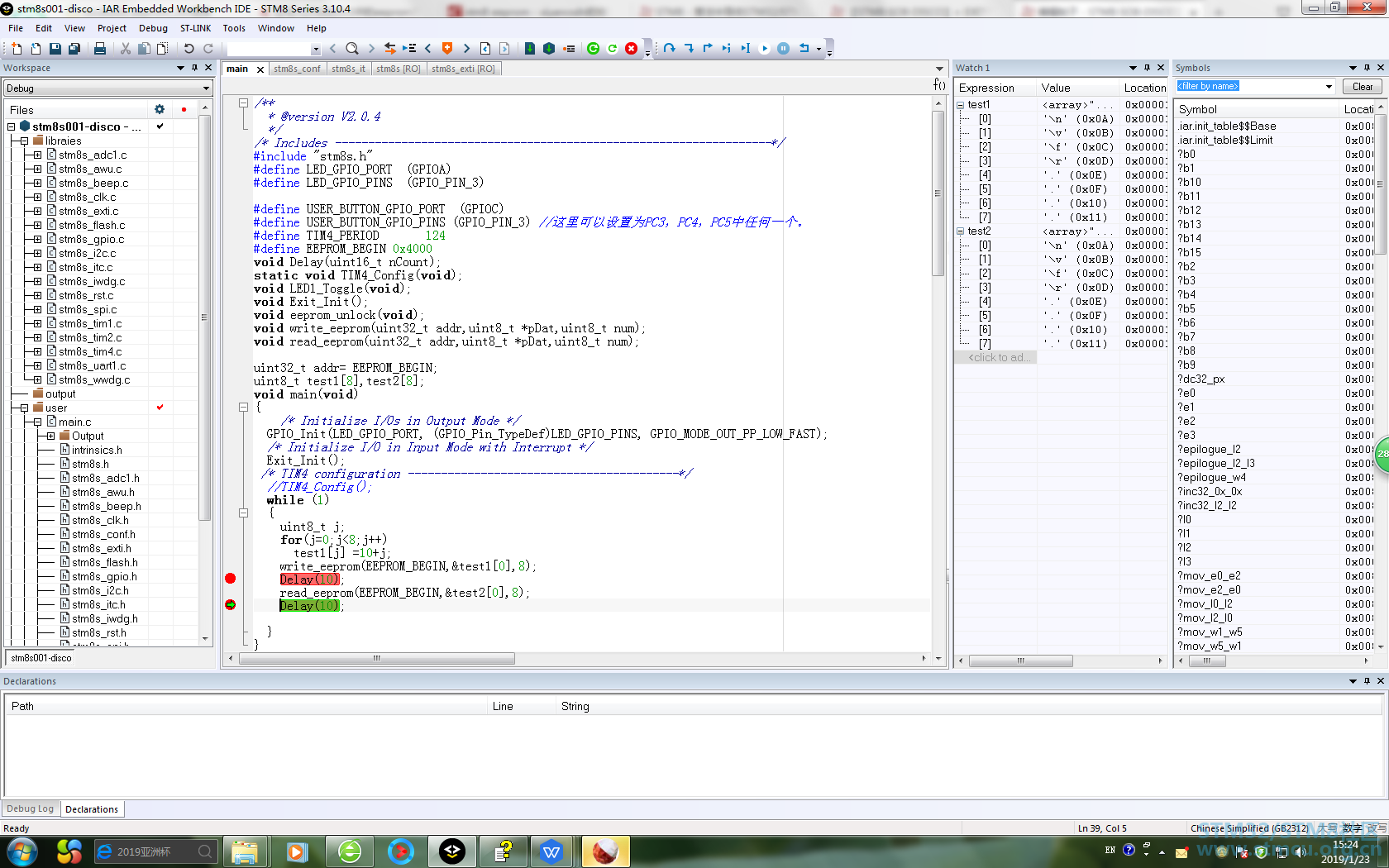Open File Explorer from taskbar
Screen dimensions: 1389x868
[x=245, y=851]
